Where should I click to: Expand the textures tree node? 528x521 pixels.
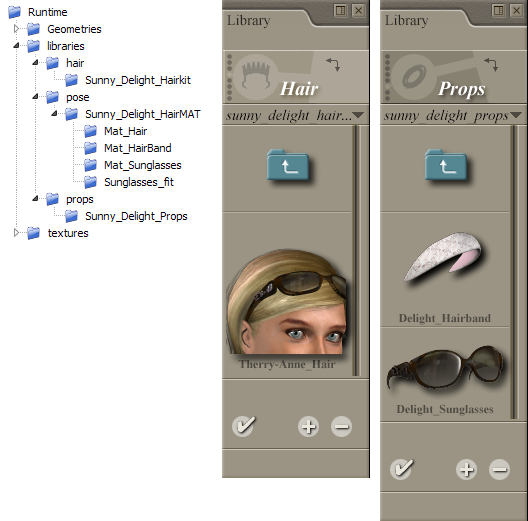16,233
